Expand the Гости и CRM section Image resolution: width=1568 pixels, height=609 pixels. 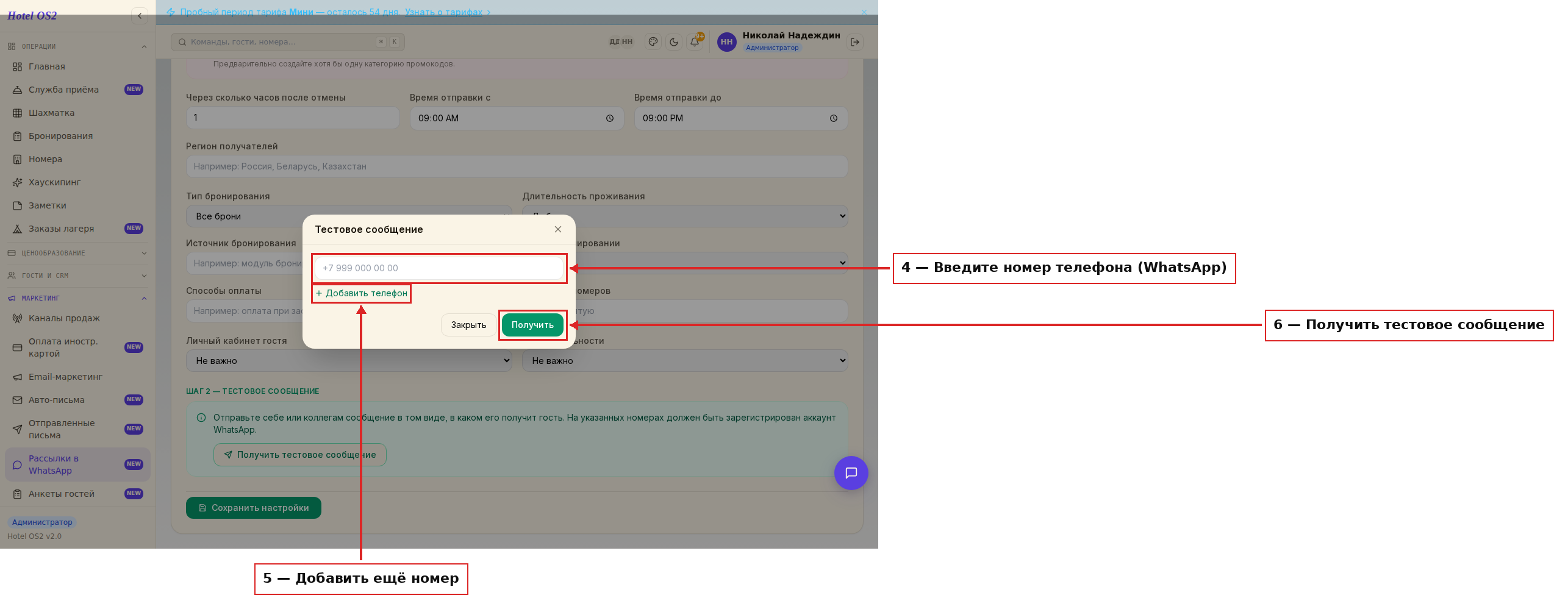(x=77, y=276)
